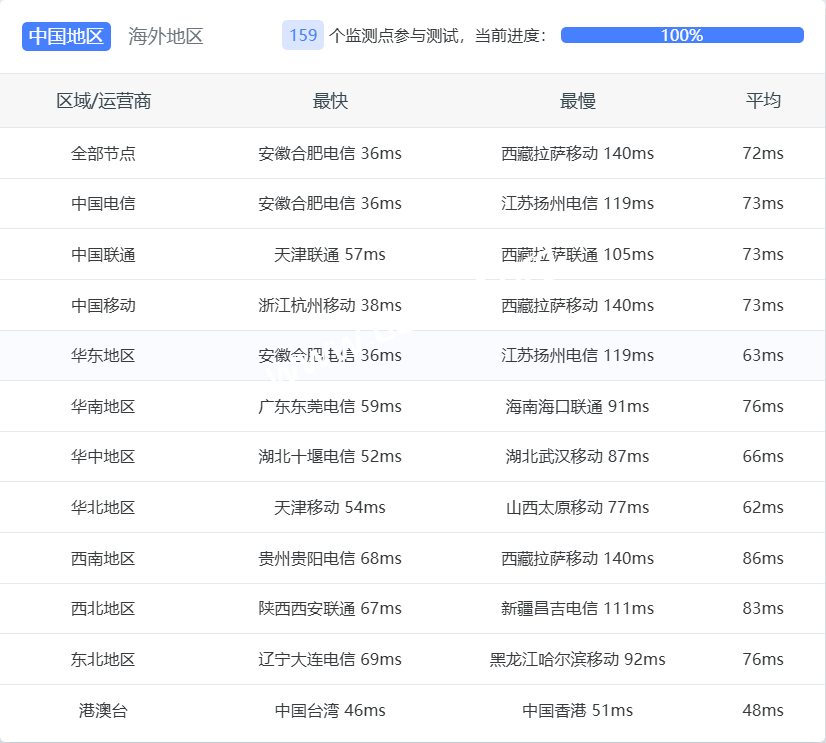Select the 最慢 column header
This screenshot has width=826, height=743.
pyautogui.click(x=577, y=101)
